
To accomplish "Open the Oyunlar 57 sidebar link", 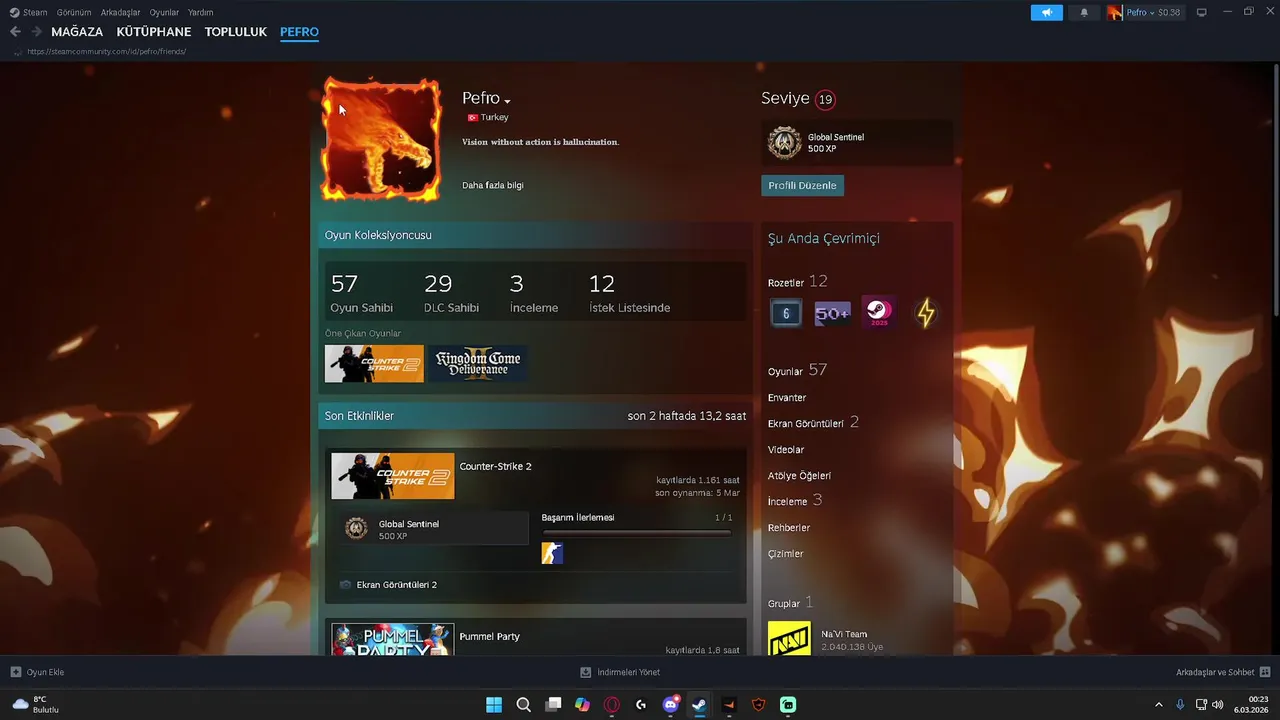I will (x=797, y=371).
